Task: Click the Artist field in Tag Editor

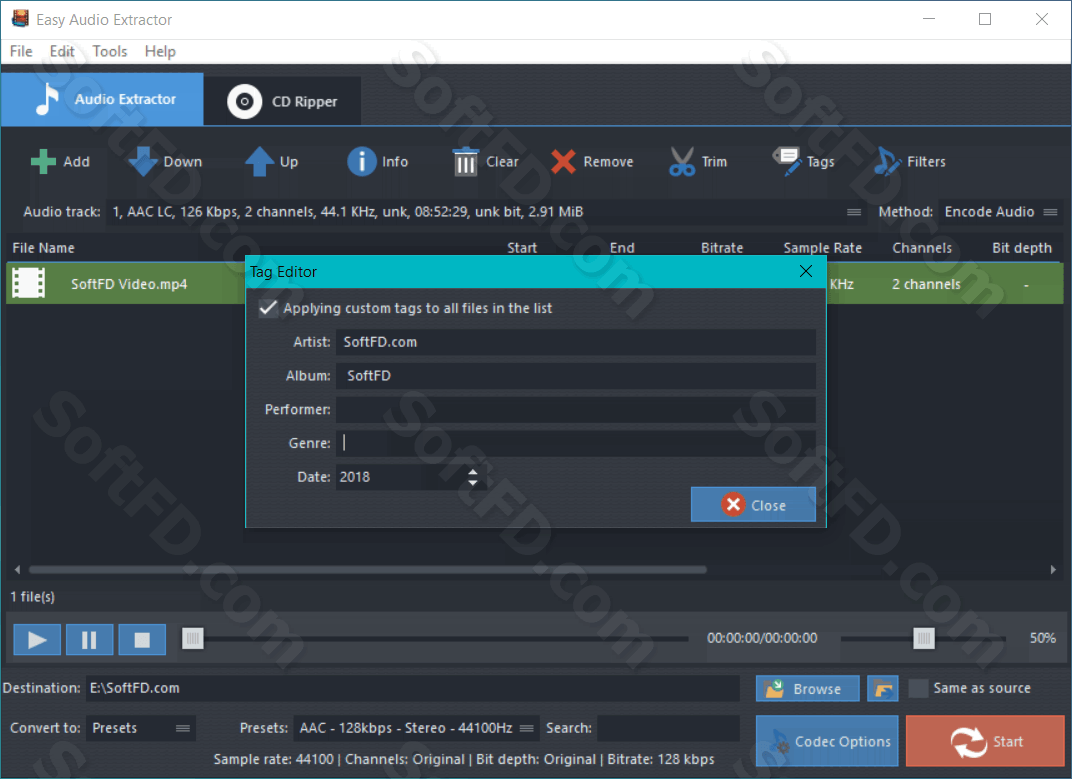Action: (576, 342)
